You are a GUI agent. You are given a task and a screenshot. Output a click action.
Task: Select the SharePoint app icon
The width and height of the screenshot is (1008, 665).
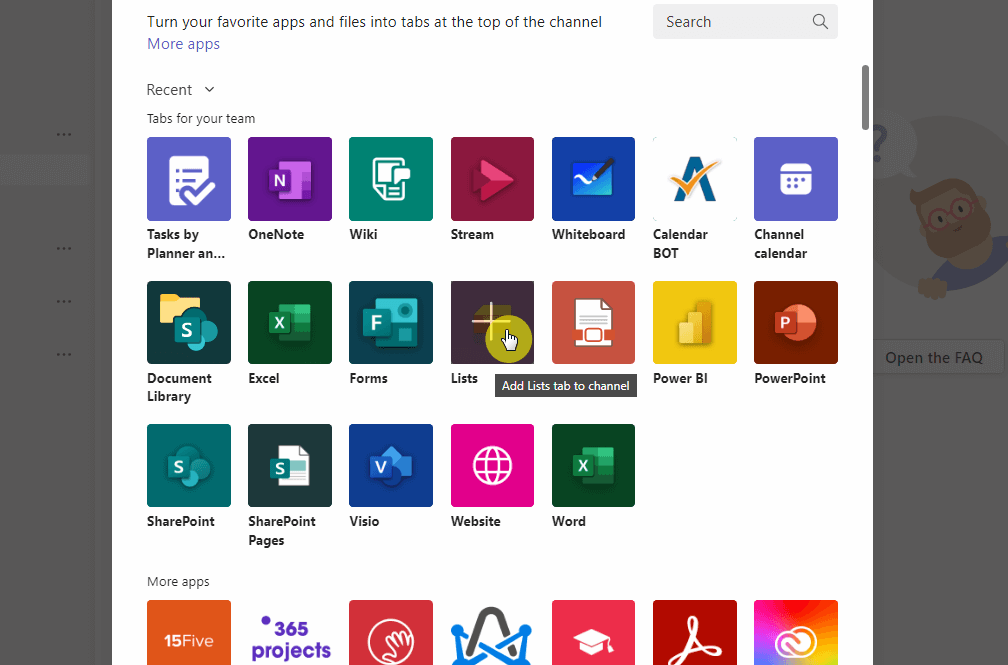[x=188, y=466]
